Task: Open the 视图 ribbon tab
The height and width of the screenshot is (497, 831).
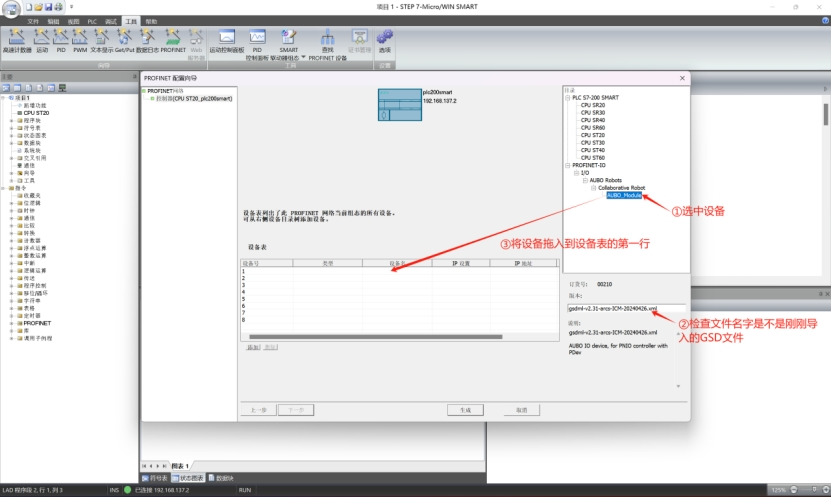Action: pyautogui.click(x=73, y=20)
